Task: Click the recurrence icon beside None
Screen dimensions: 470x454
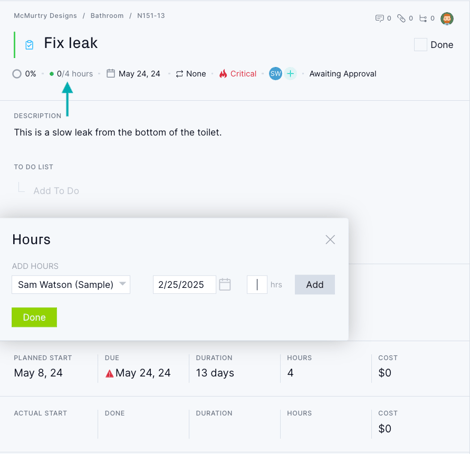Action: [x=180, y=74]
